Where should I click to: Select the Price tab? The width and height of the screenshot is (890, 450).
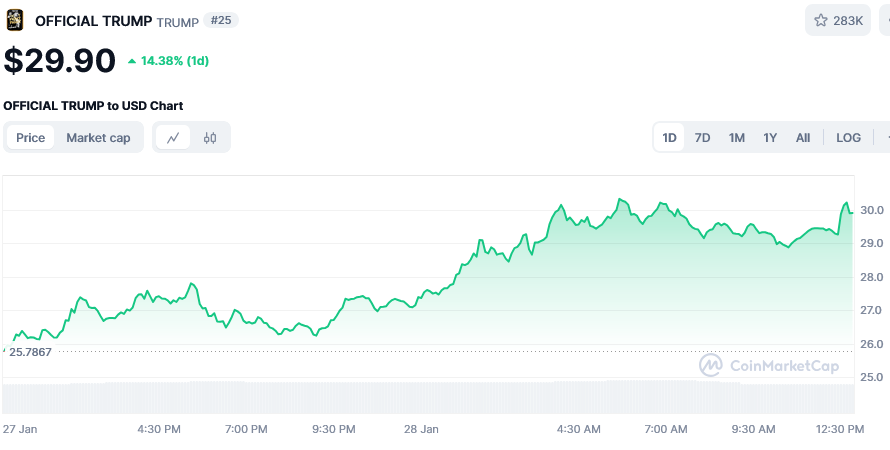click(31, 137)
